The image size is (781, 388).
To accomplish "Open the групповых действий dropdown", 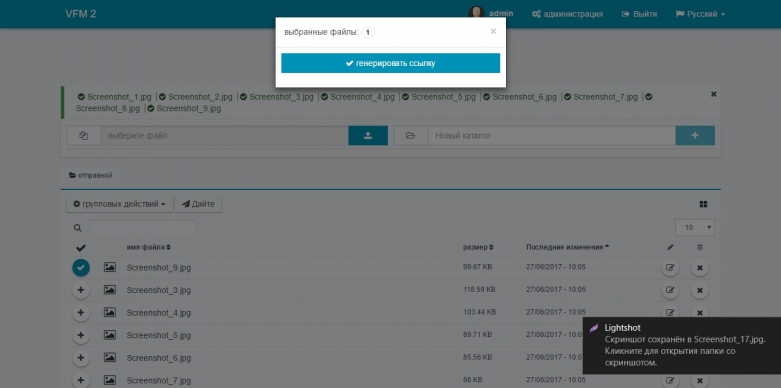I will coord(120,204).
